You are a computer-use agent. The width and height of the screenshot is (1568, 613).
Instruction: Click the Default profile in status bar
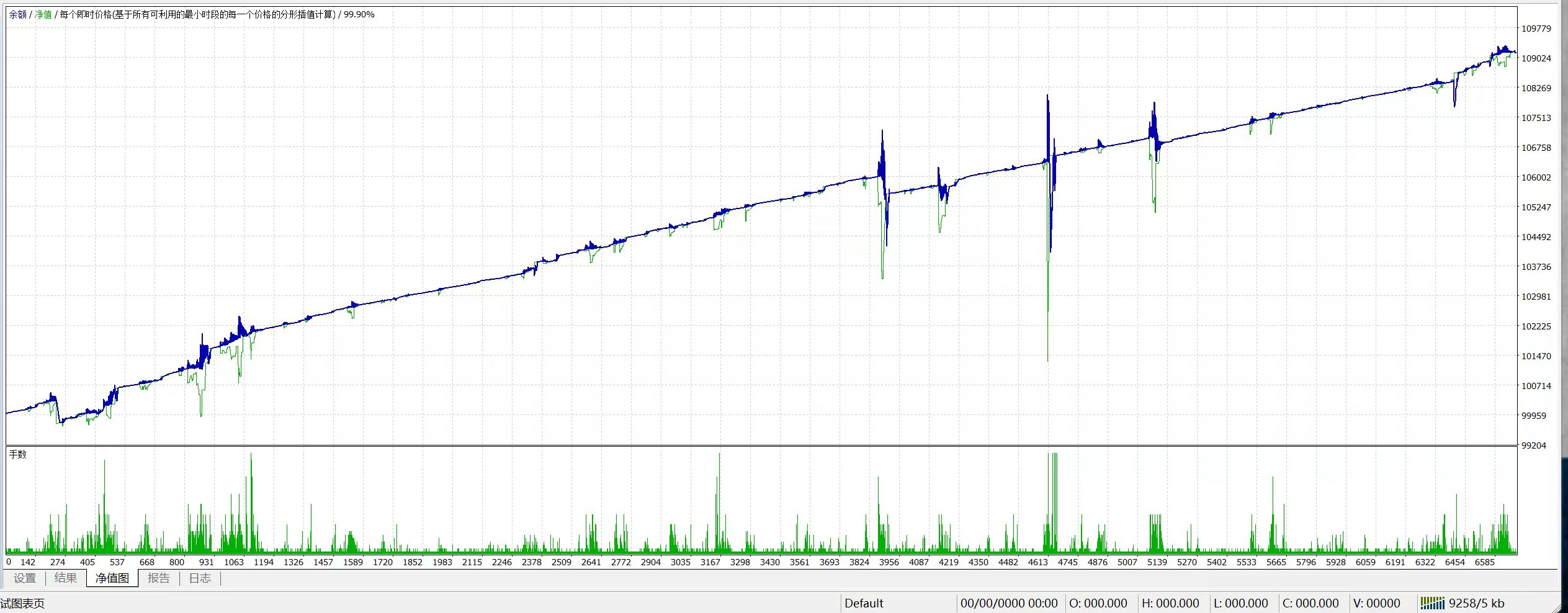point(864,603)
